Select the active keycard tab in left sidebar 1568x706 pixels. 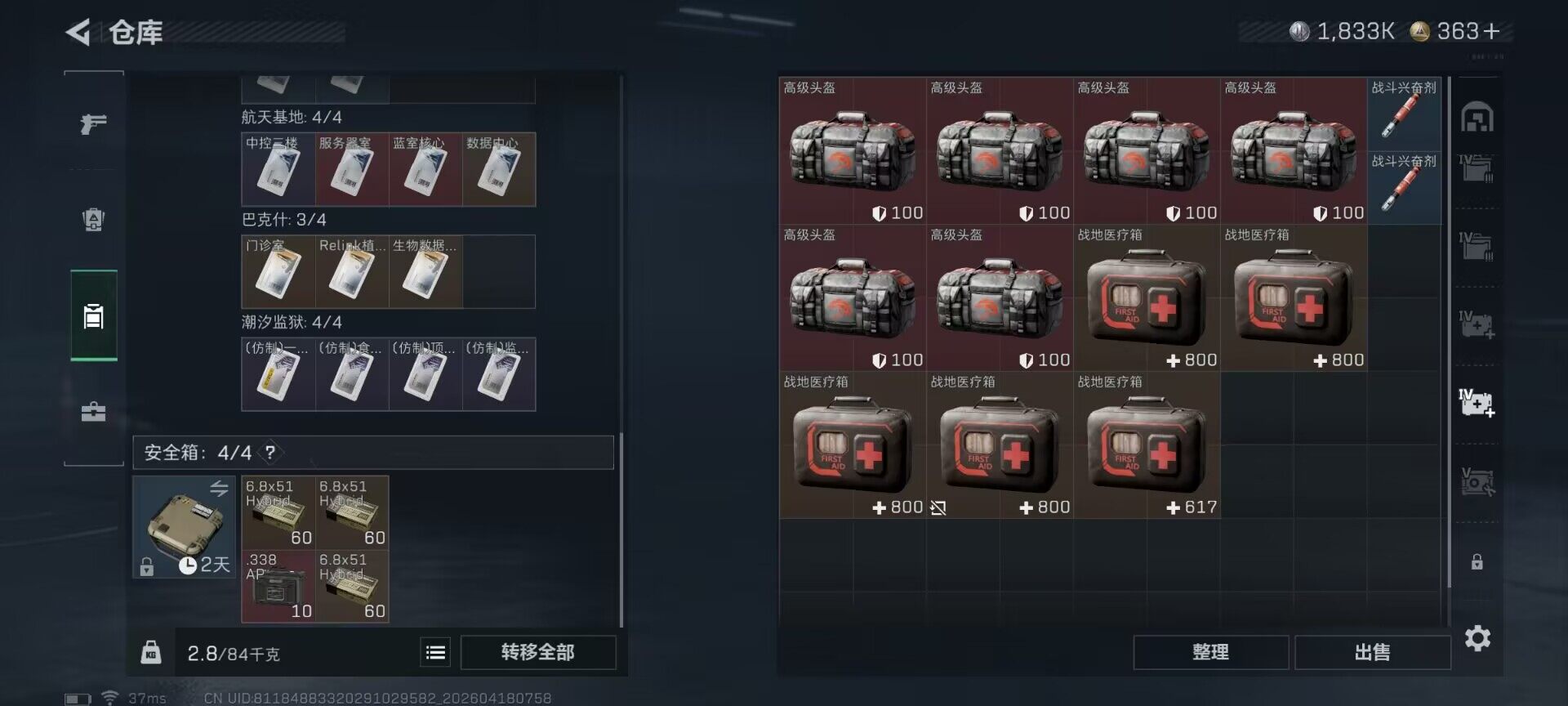[x=94, y=315]
